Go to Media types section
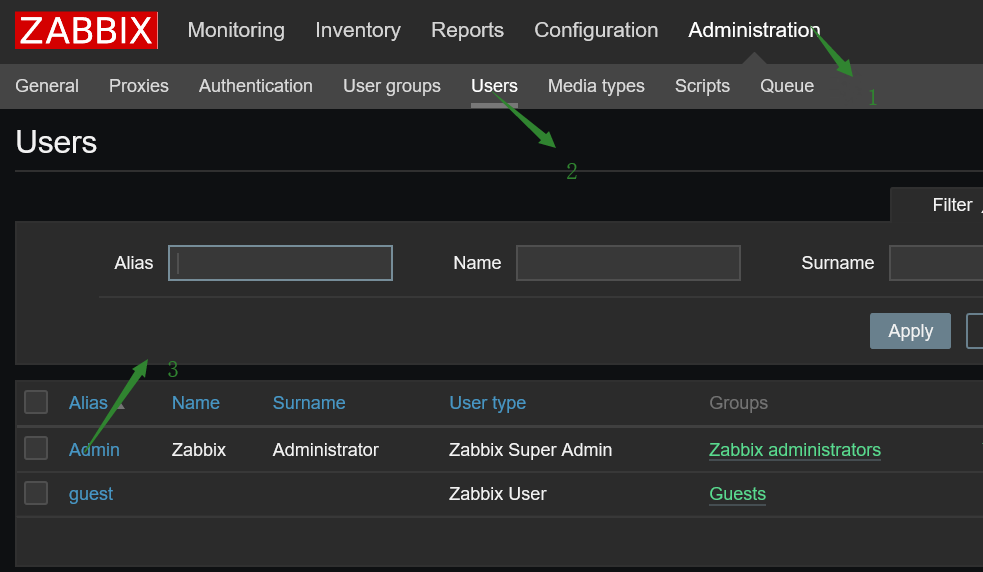The width and height of the screenshot is (983, 572). 596,86
